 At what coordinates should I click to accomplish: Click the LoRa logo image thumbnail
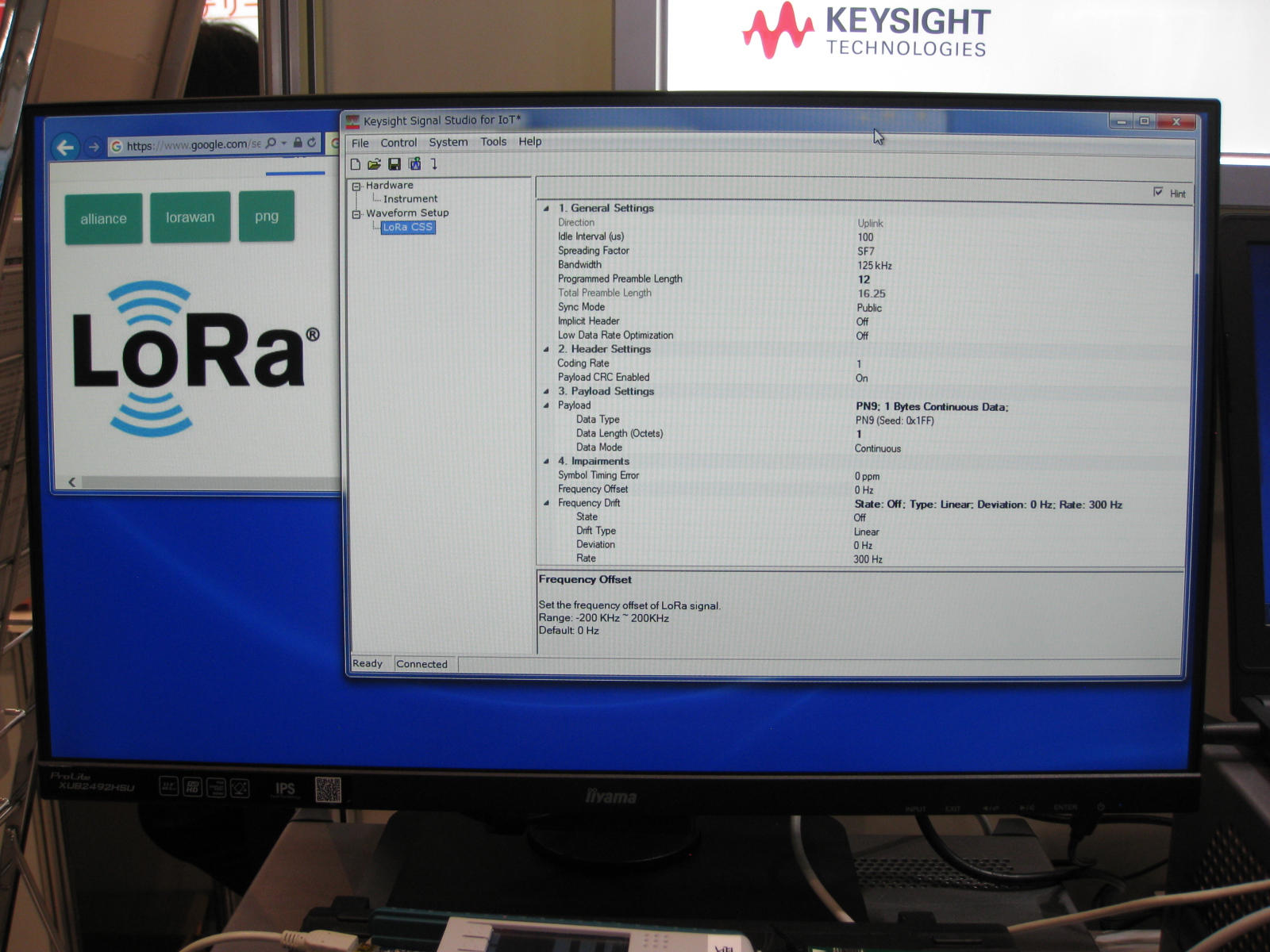(x=194, y=358)
